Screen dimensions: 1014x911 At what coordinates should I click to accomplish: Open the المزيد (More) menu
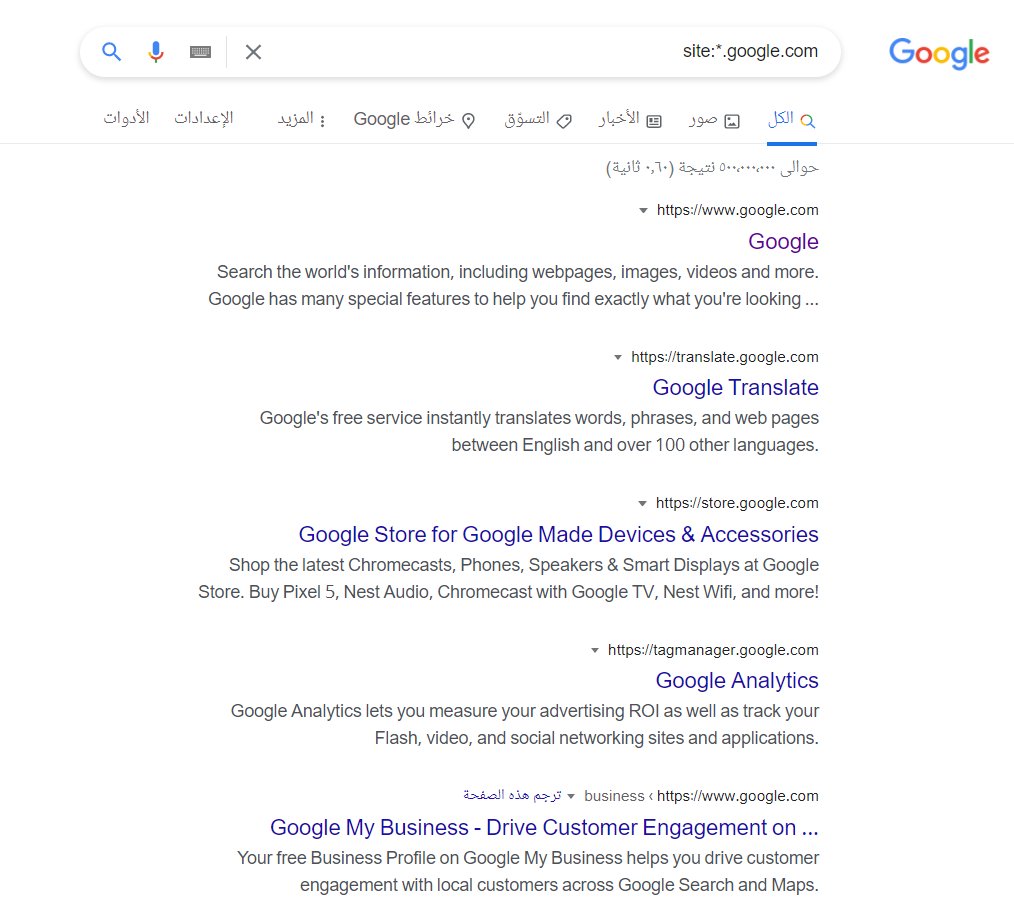[301, 120]
